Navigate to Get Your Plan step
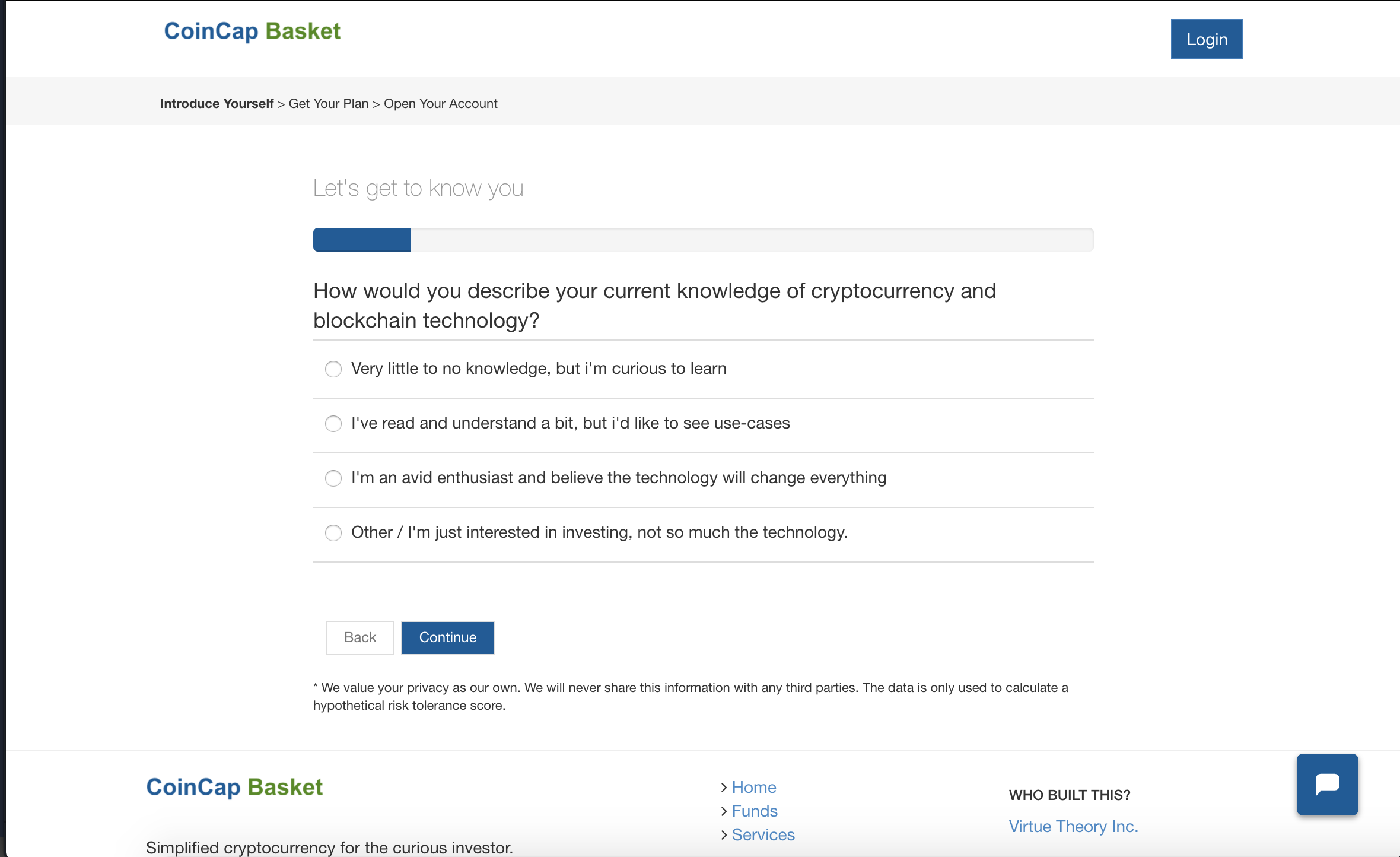This screenshot has height=857, width=1400. coord(328,103)
